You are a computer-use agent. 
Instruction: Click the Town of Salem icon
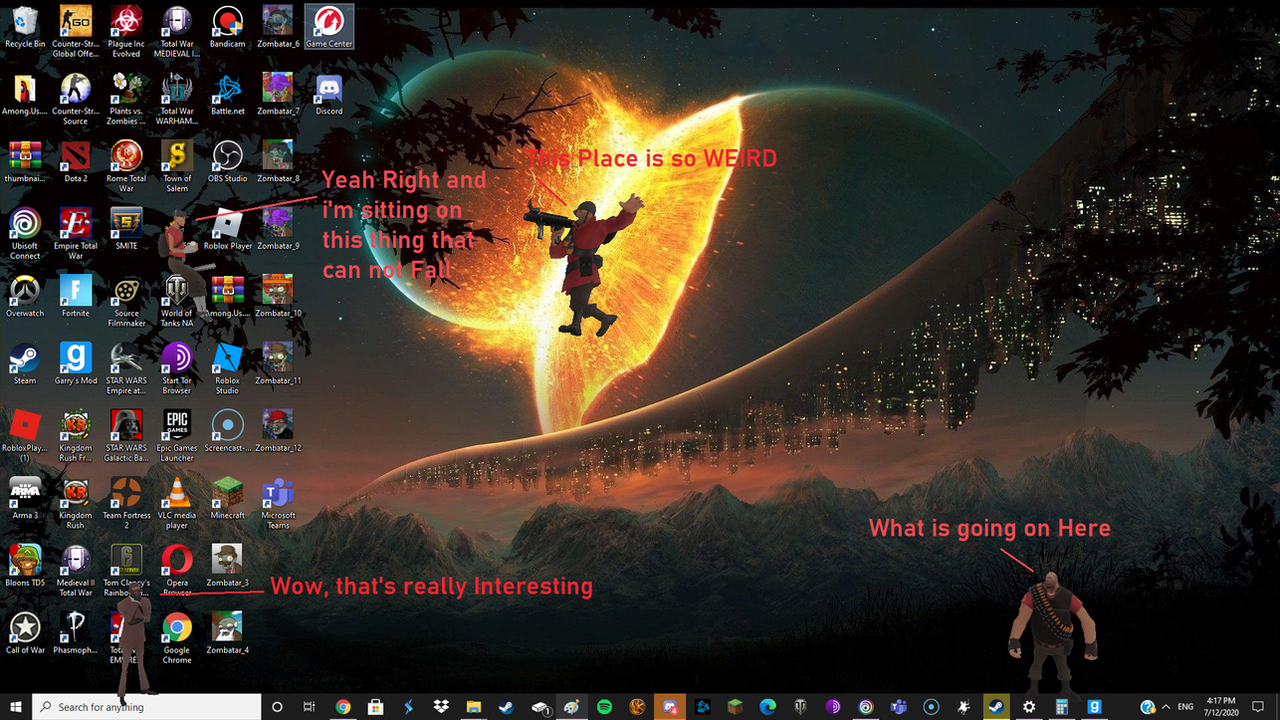(x=177, y=165)
